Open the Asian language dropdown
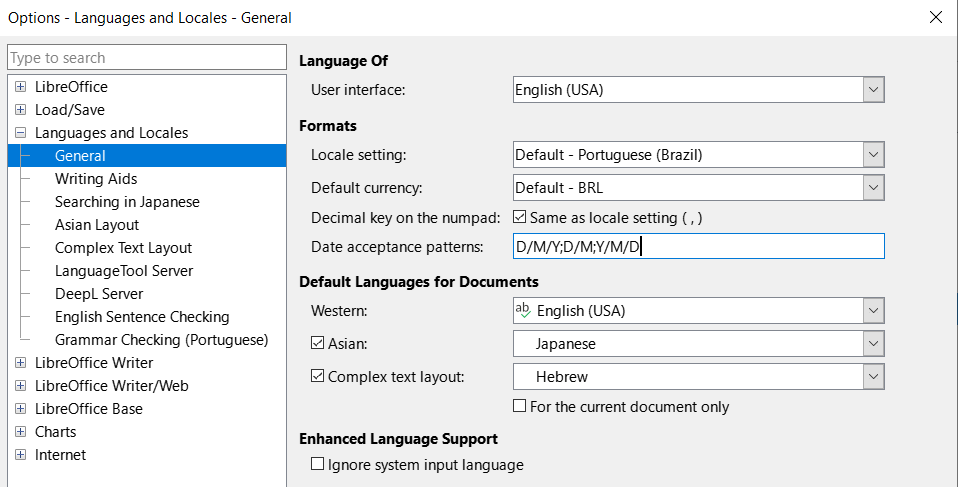 tap(874, 344)
